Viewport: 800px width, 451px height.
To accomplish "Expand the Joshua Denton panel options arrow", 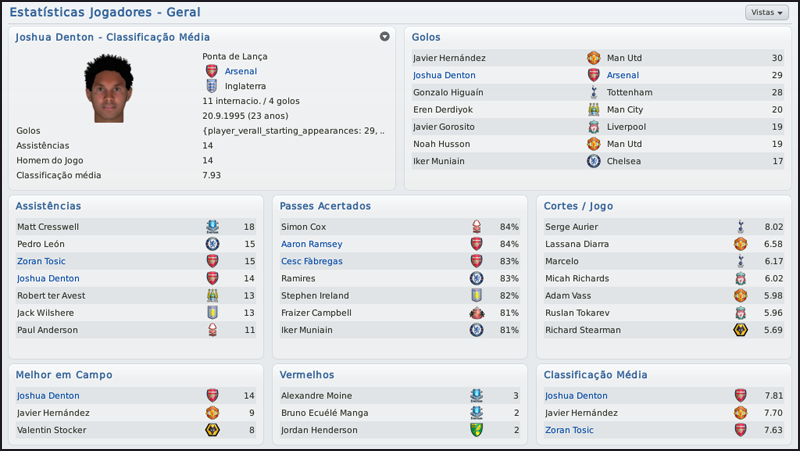I will click(x=385, y=37).
